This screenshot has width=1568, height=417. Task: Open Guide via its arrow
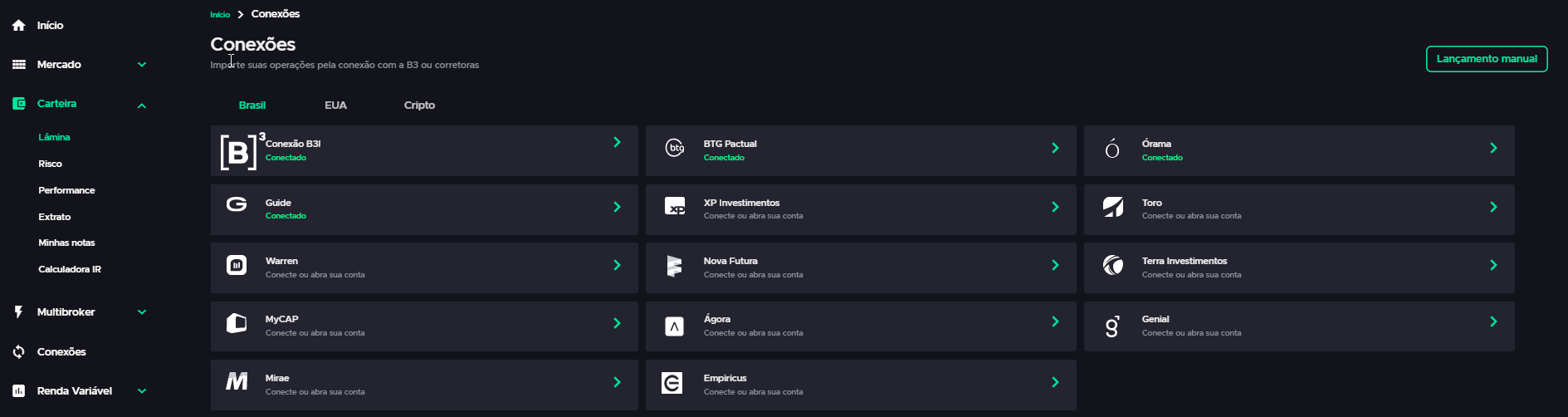pos(617,207)
